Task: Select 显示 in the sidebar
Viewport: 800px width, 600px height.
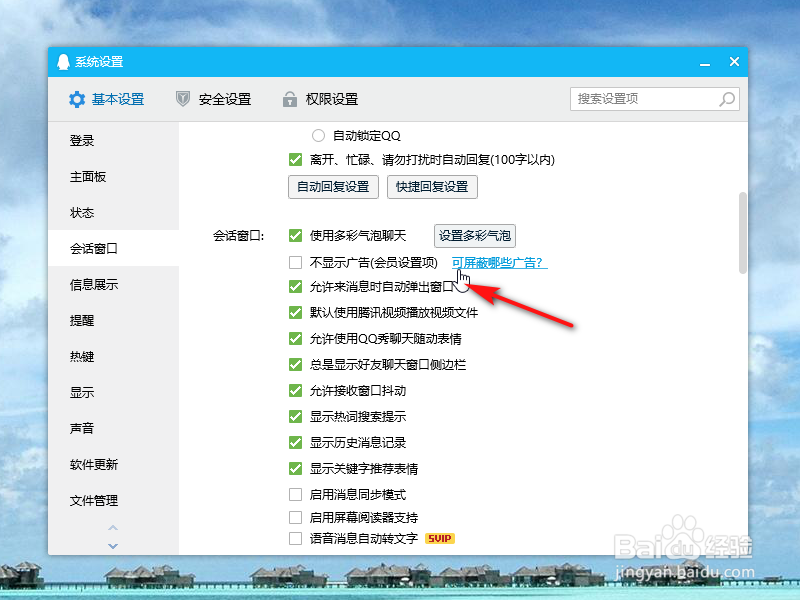Action: [x=114, y=392]
